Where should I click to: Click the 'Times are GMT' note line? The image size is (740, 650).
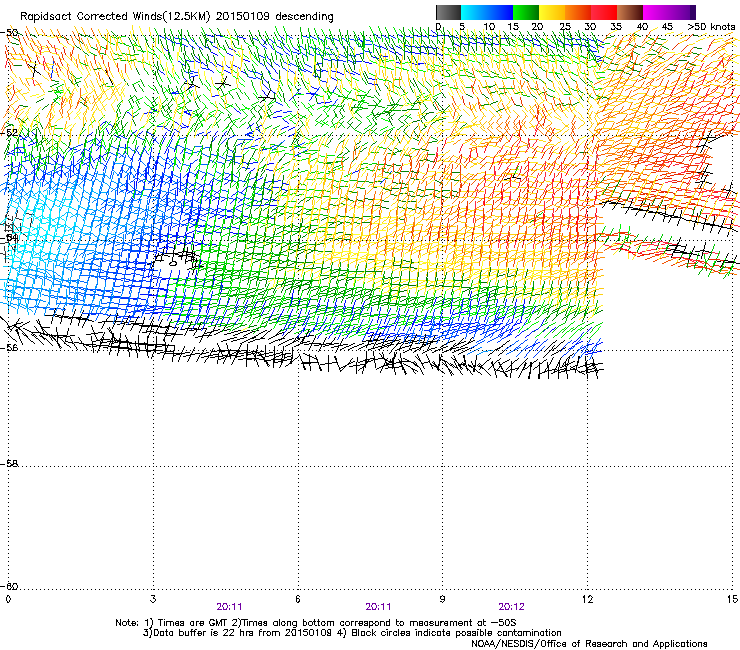(x=316, y=623)
